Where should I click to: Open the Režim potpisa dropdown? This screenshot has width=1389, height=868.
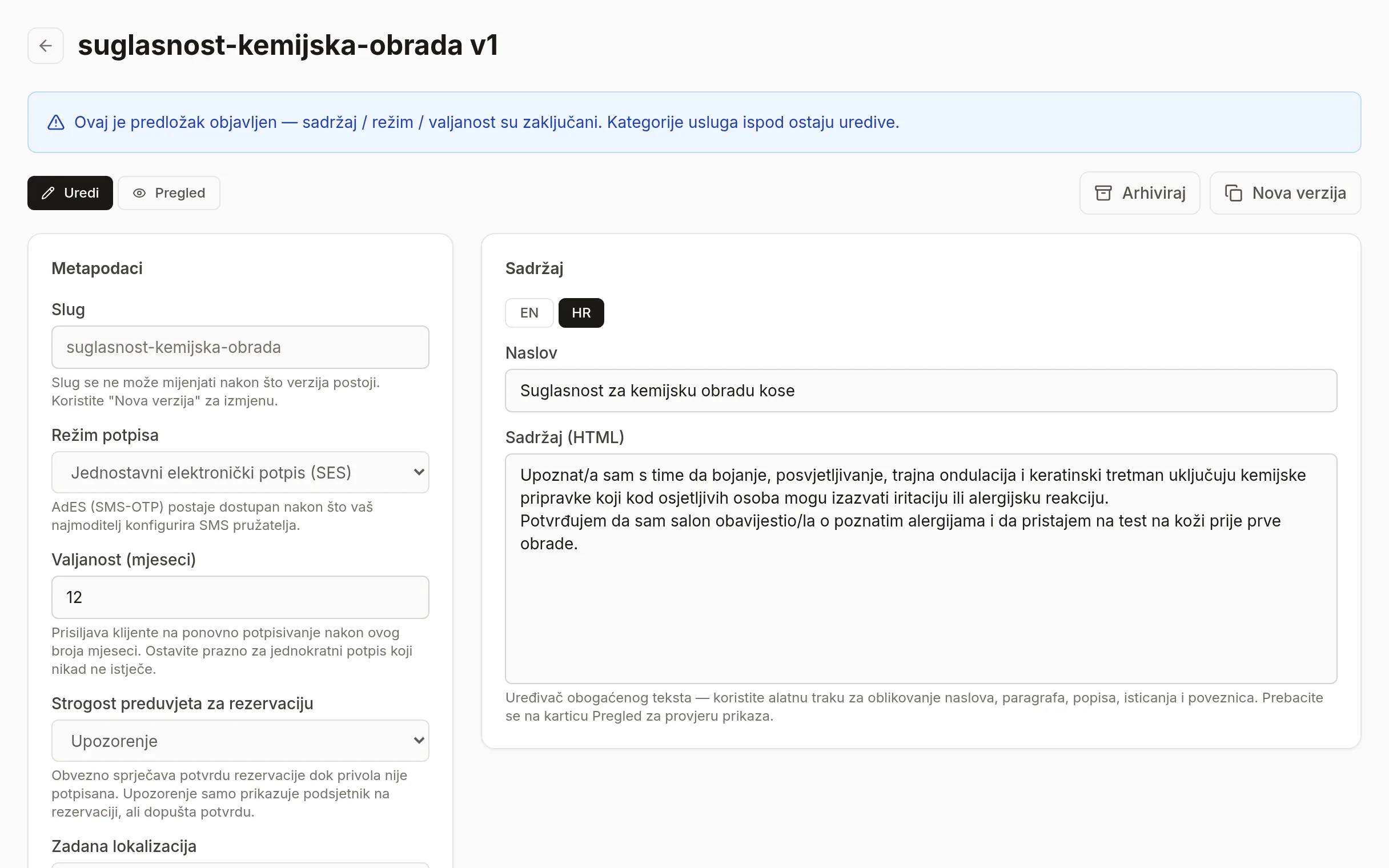point(240,472)
